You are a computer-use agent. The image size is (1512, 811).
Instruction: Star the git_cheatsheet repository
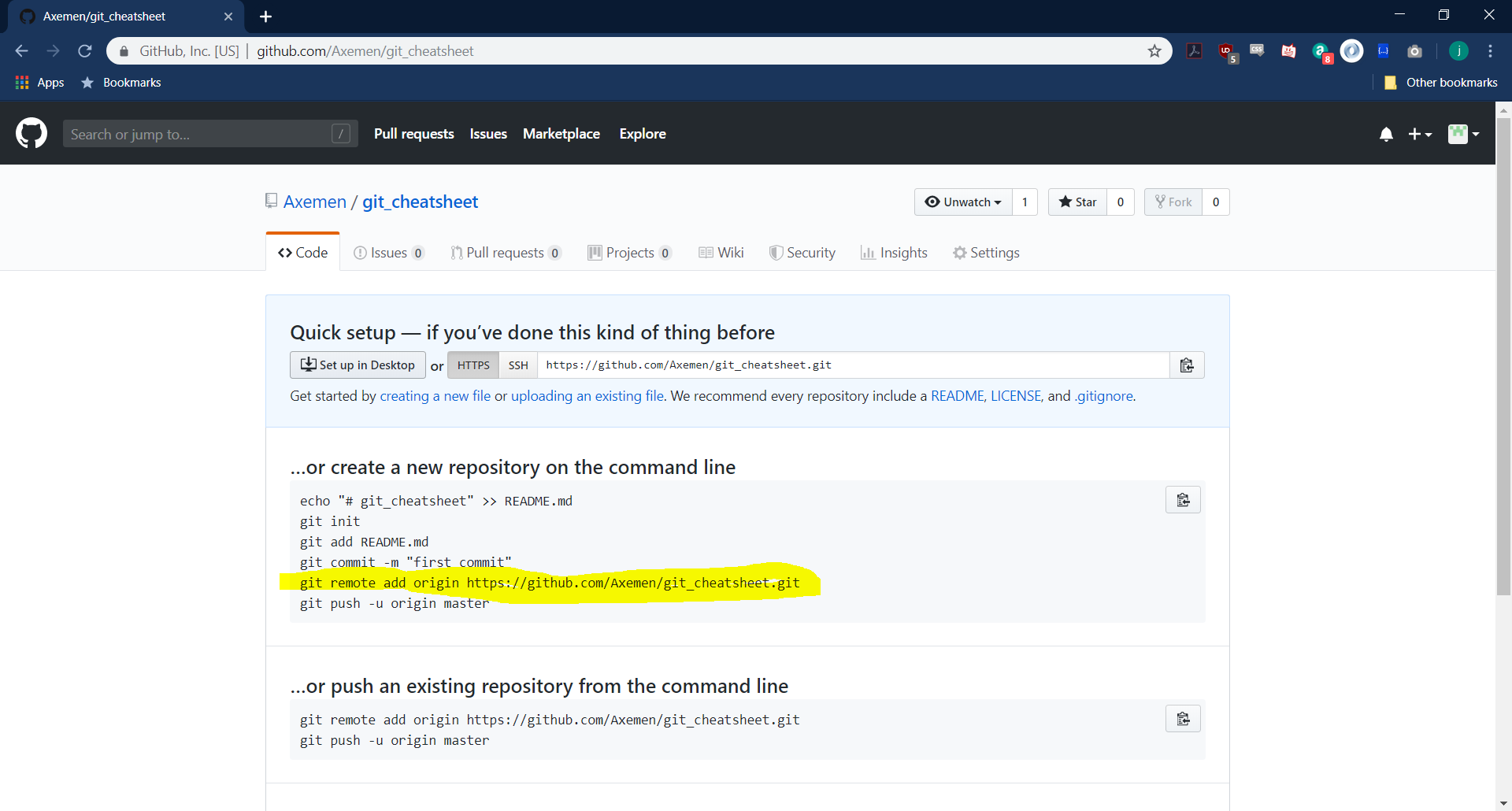coord(1077,202)
